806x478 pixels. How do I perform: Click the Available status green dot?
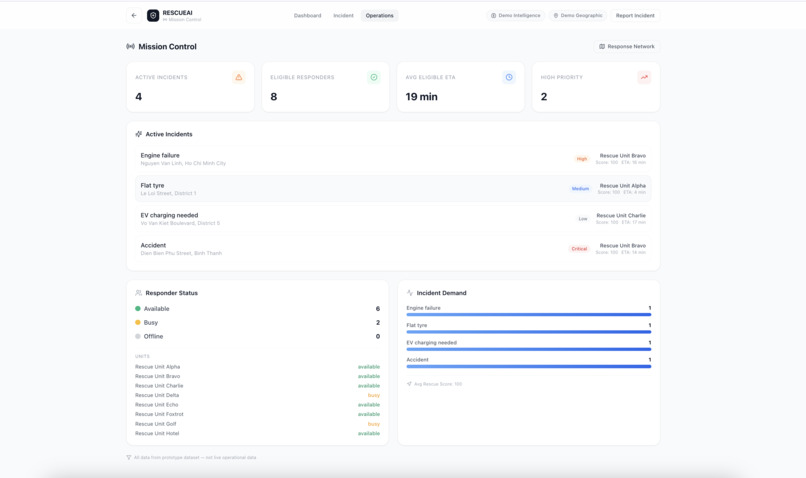[x=138, y=309]
